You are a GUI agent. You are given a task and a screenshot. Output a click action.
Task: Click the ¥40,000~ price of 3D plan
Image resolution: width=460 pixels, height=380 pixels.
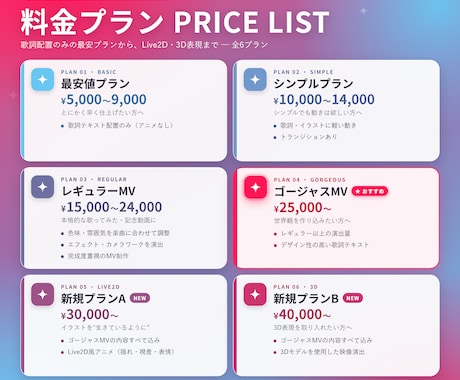point(302,314)
